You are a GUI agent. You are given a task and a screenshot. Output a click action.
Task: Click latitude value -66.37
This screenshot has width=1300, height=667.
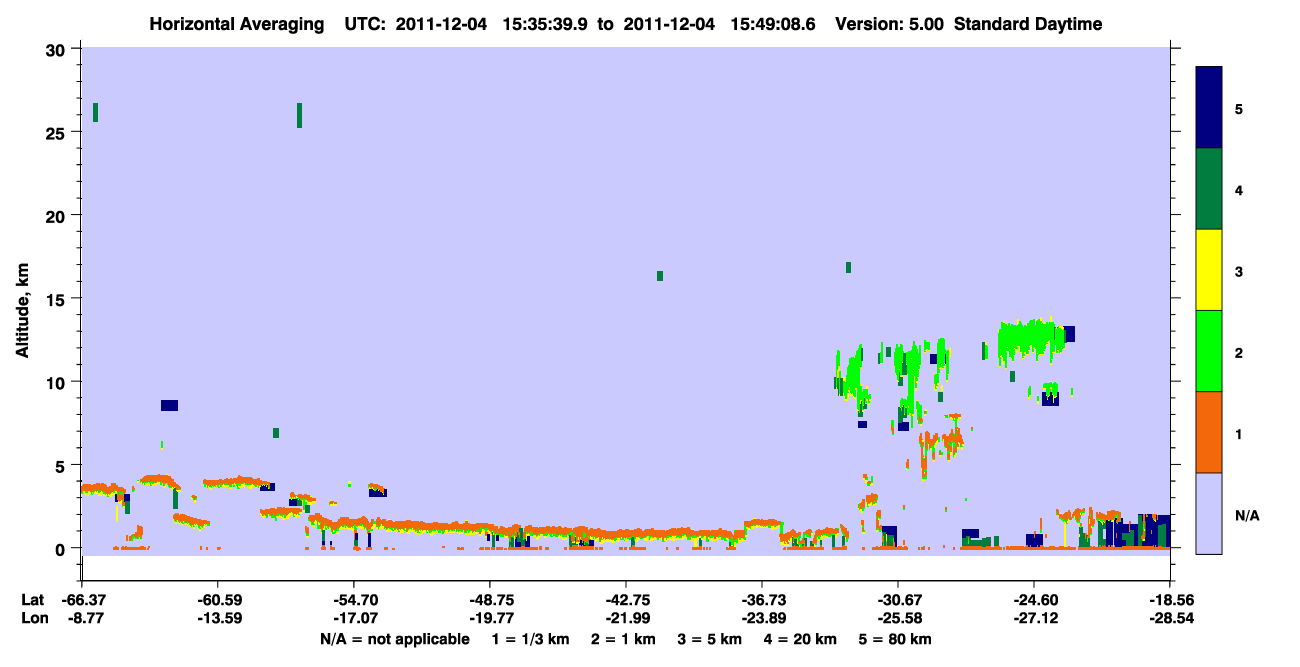(x=82, y=599)
